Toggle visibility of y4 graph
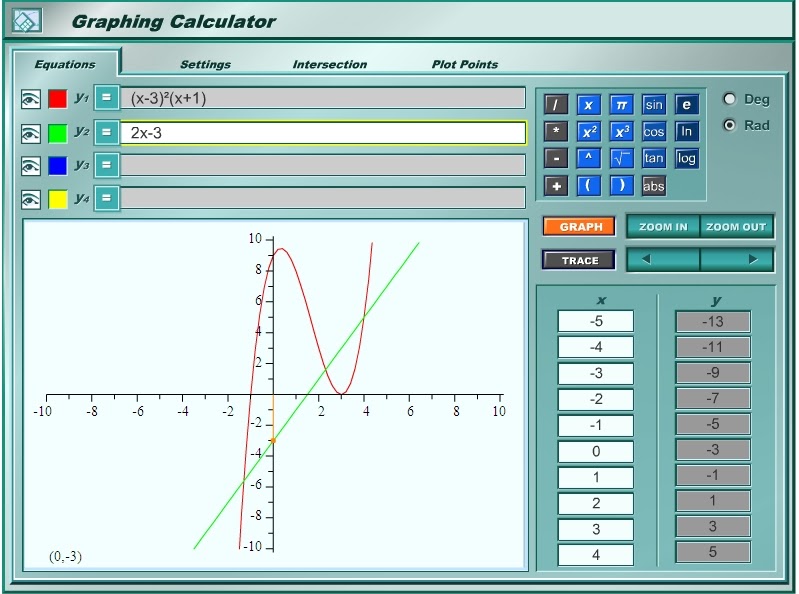Viewport: 799px width, 594px height. [31, 199]
